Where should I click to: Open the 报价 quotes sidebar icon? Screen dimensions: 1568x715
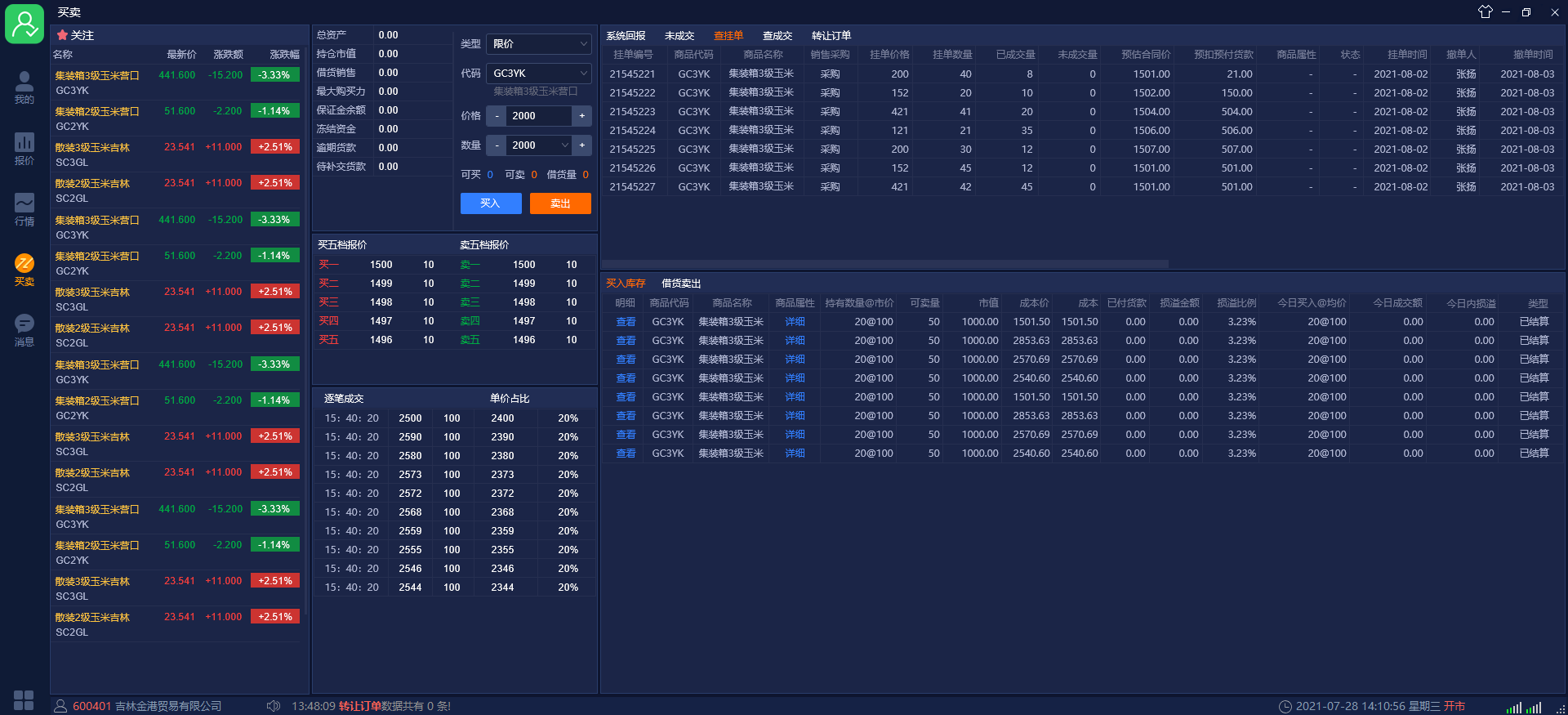24,149
